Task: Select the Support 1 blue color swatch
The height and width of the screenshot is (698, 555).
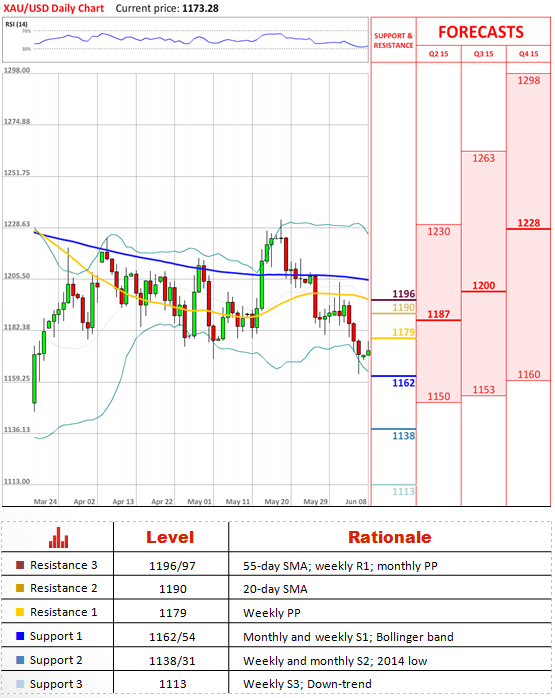Action: 20,636
